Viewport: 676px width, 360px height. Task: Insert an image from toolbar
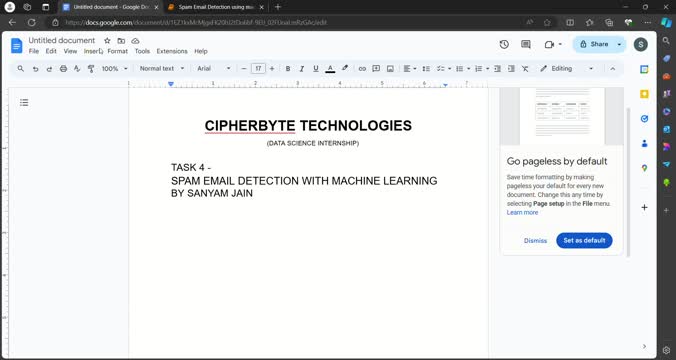coord(390,69)
